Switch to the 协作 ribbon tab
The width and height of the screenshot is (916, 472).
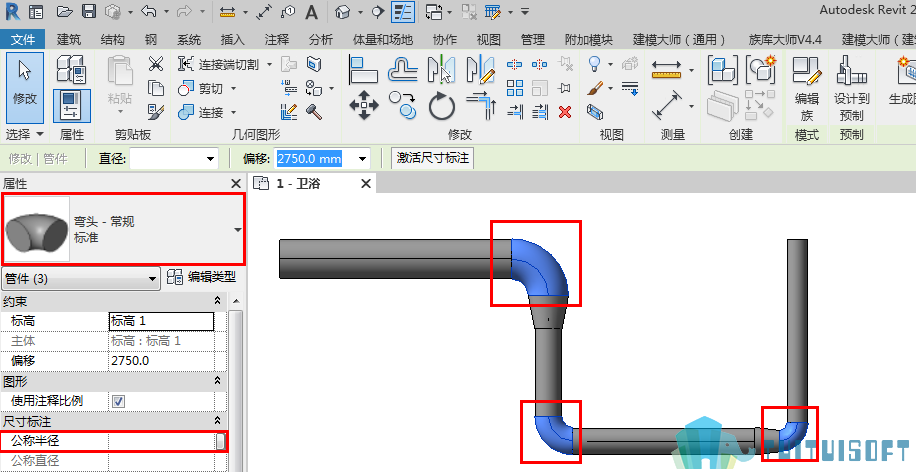pos(445,39)
